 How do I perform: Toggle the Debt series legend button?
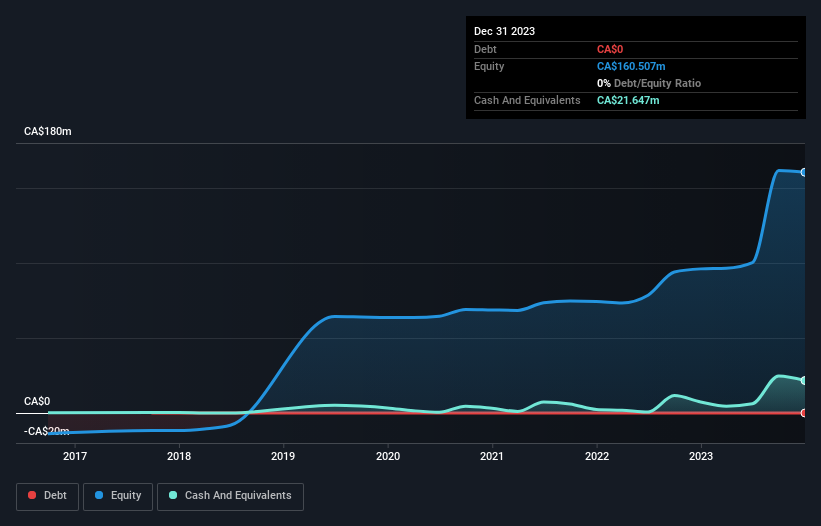pos(48,496)
